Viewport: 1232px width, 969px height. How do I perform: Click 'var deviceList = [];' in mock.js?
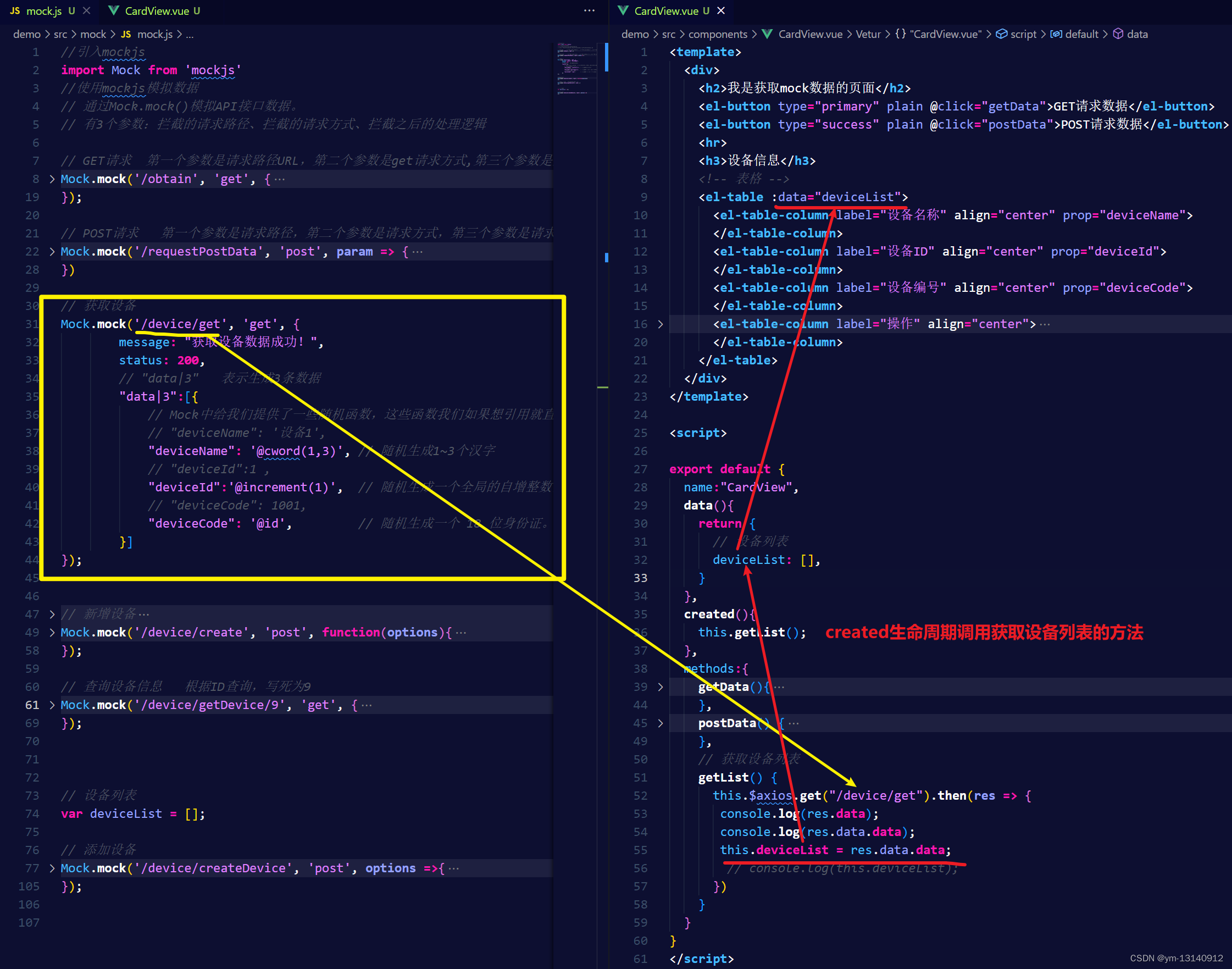(x=133, y=814)
